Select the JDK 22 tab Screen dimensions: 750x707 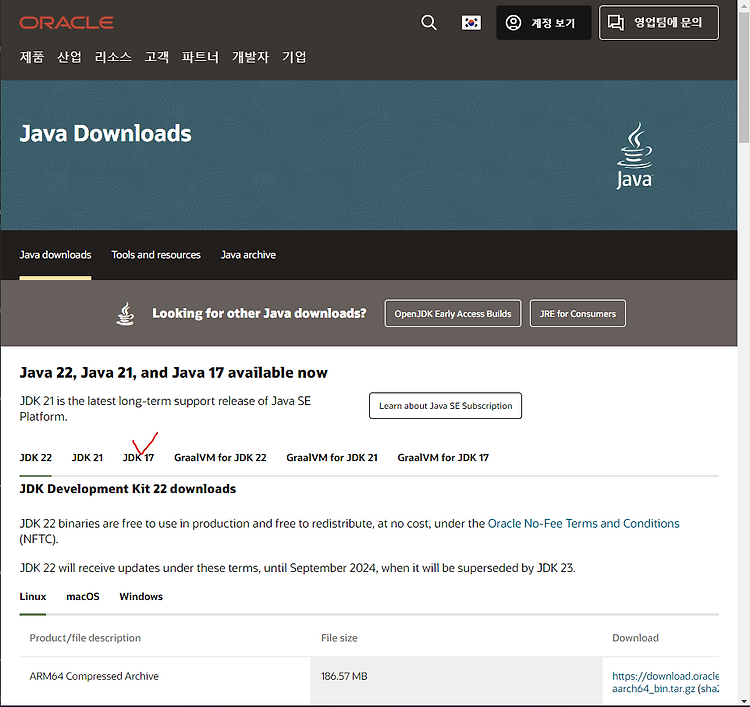(x=35, y=458)
